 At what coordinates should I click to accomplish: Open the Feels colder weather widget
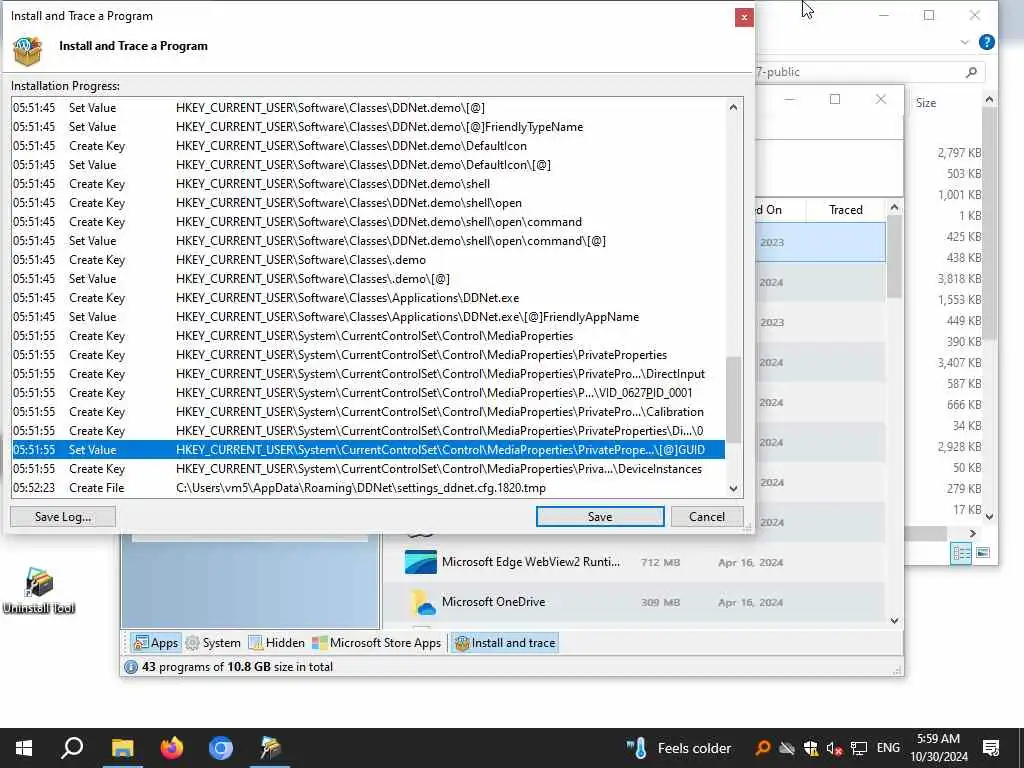click(679, 748)
